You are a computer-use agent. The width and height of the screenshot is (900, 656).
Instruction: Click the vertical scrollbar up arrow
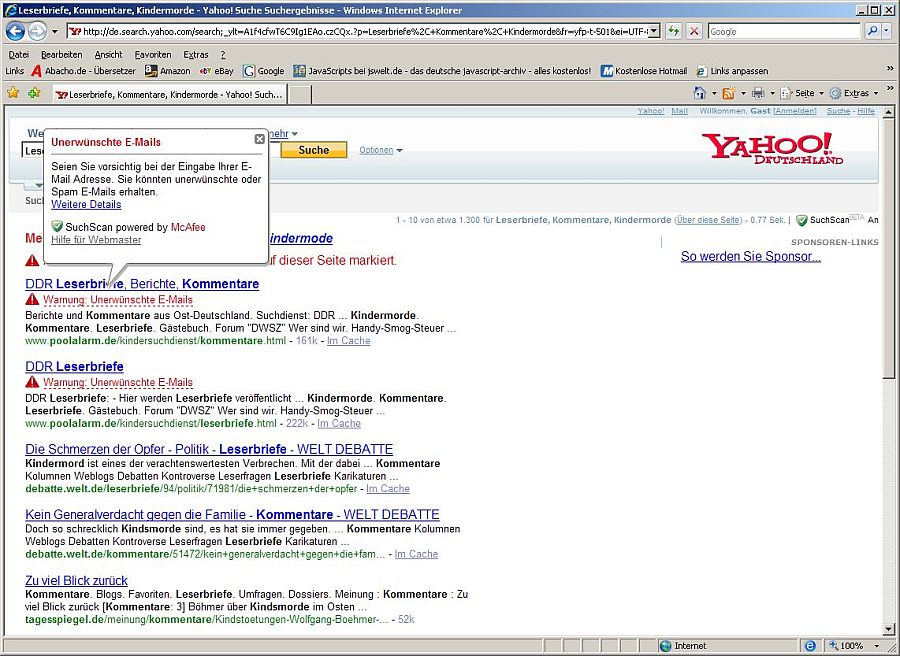tap(889, 112)
